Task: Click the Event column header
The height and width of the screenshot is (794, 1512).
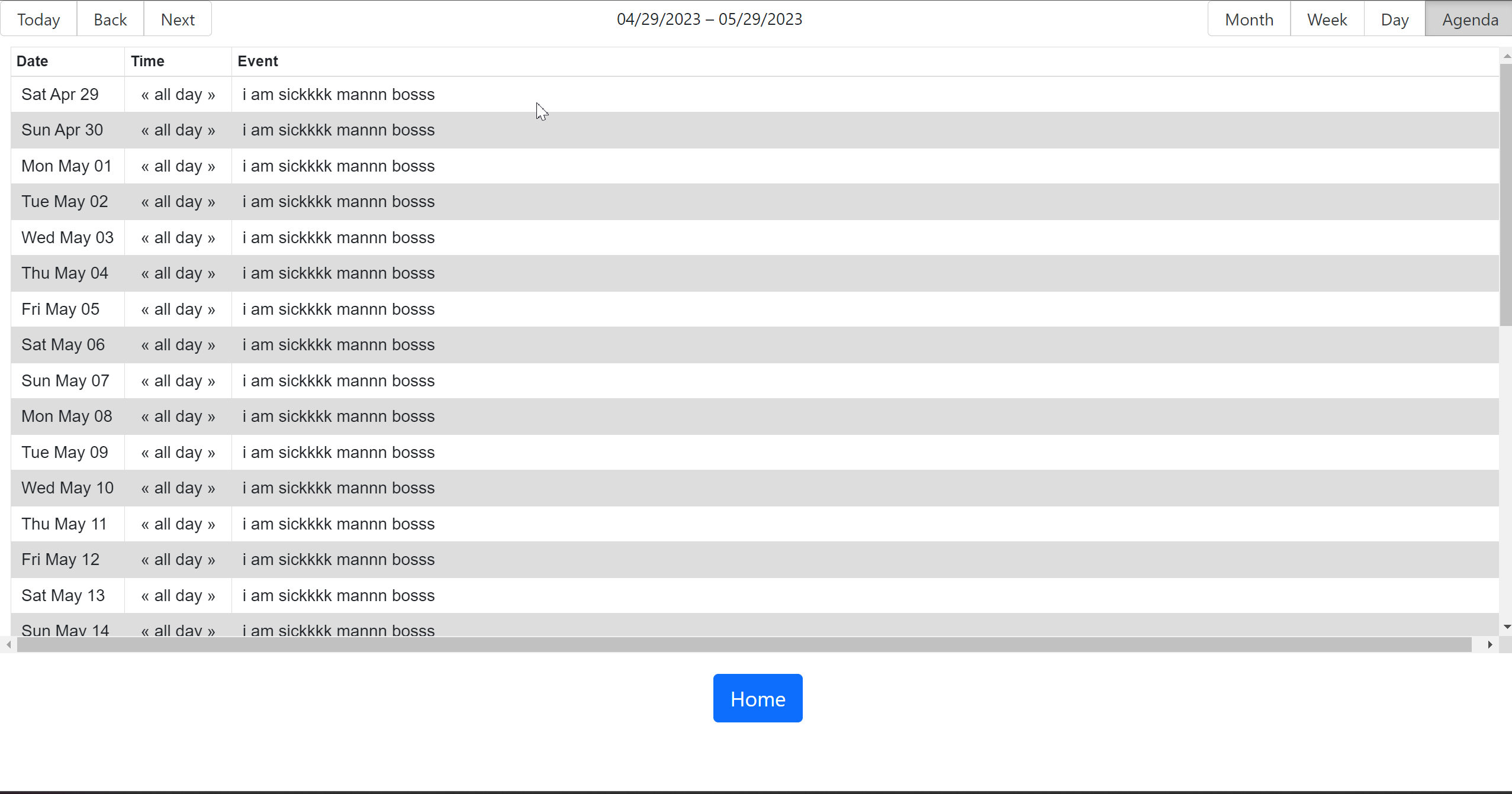Action: (x=258, y=61)
